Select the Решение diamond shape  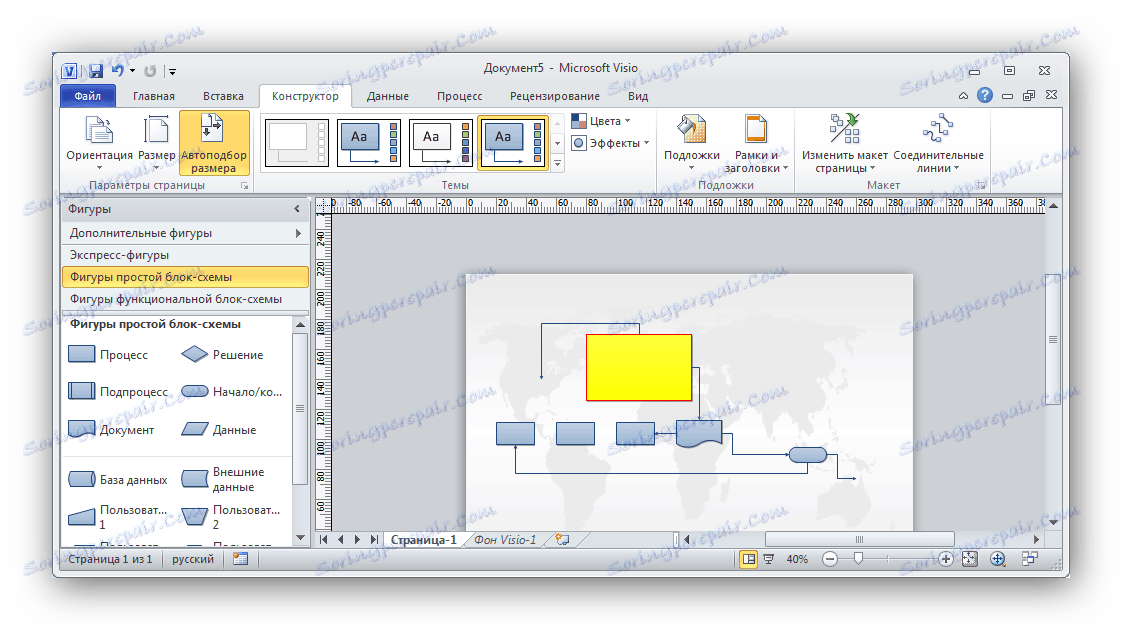(222, 354)
